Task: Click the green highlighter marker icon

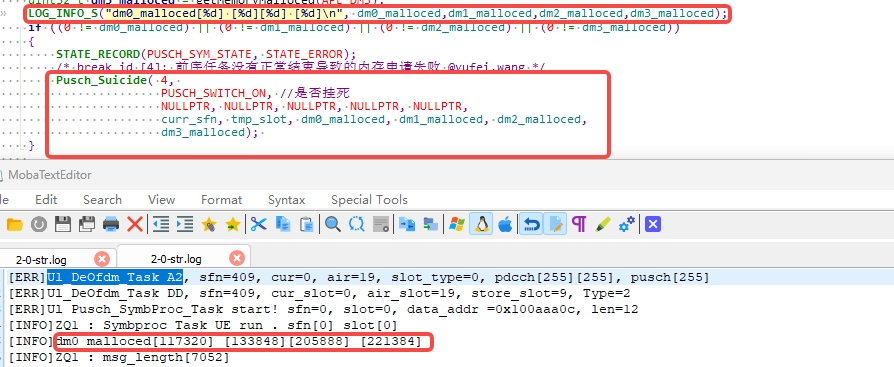Action: point(603,225)
